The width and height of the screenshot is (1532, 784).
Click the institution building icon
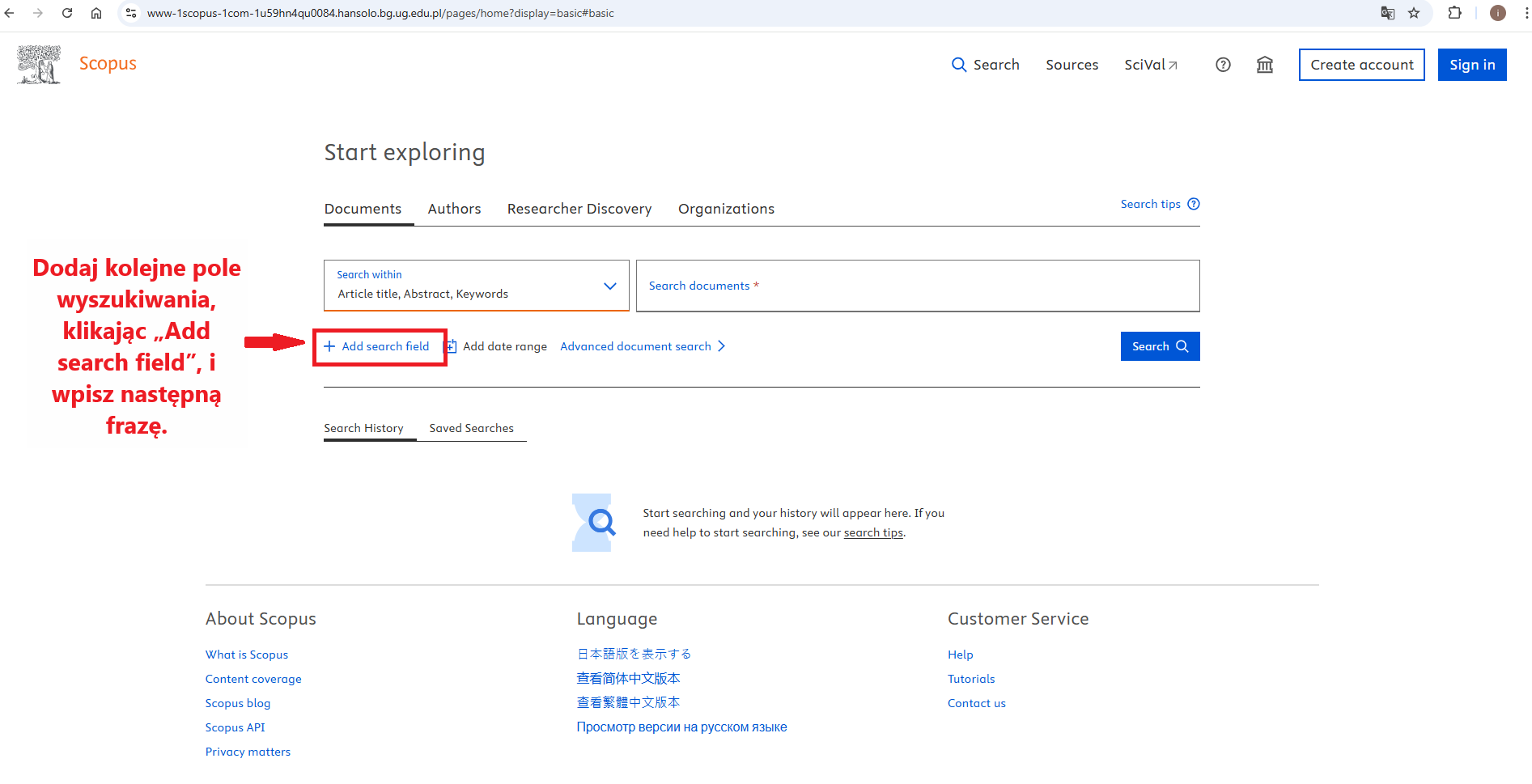click(1264, 65)
